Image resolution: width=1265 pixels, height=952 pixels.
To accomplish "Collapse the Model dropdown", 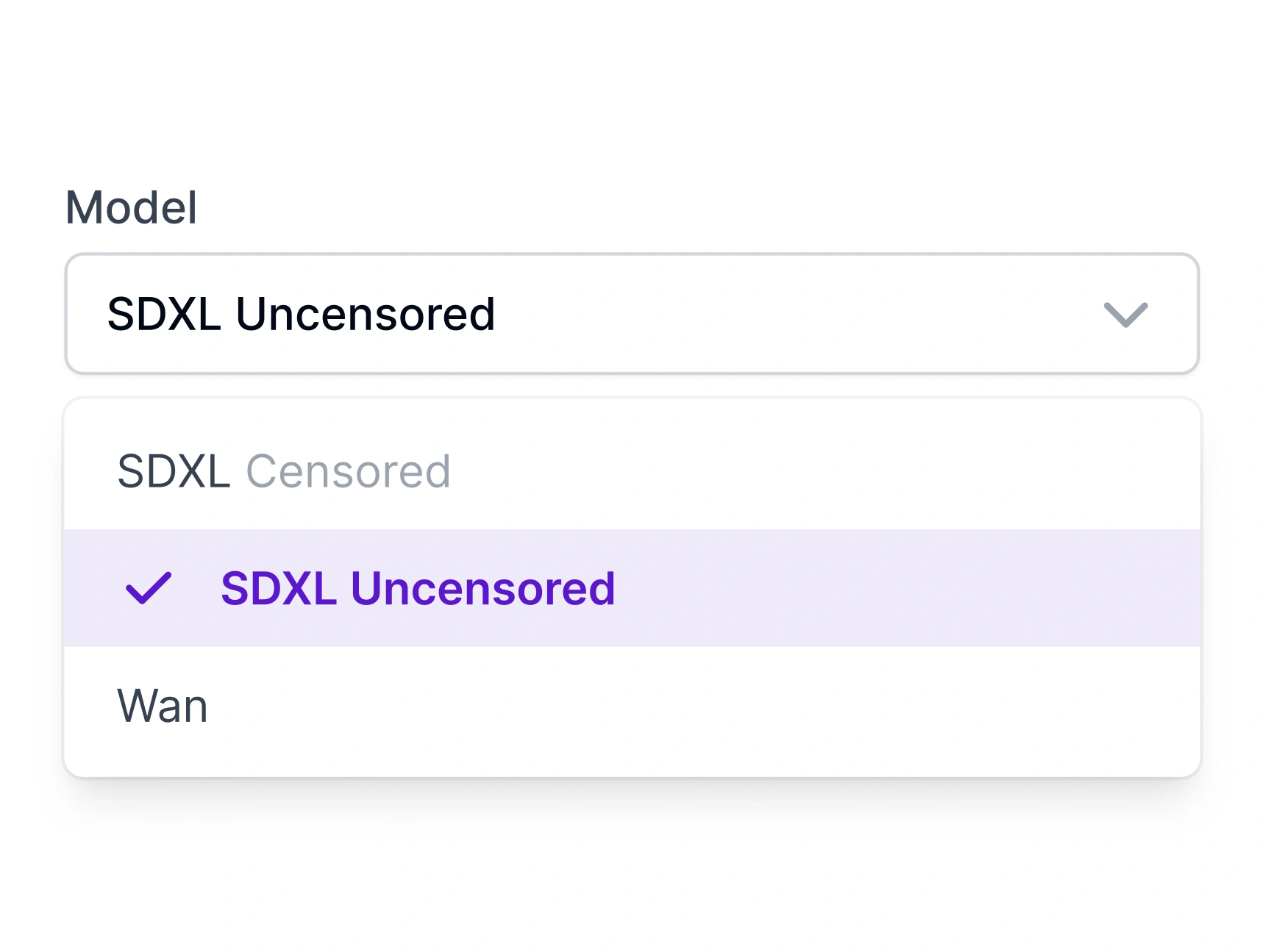I will pyautogui.click(x=1125, y=315).
